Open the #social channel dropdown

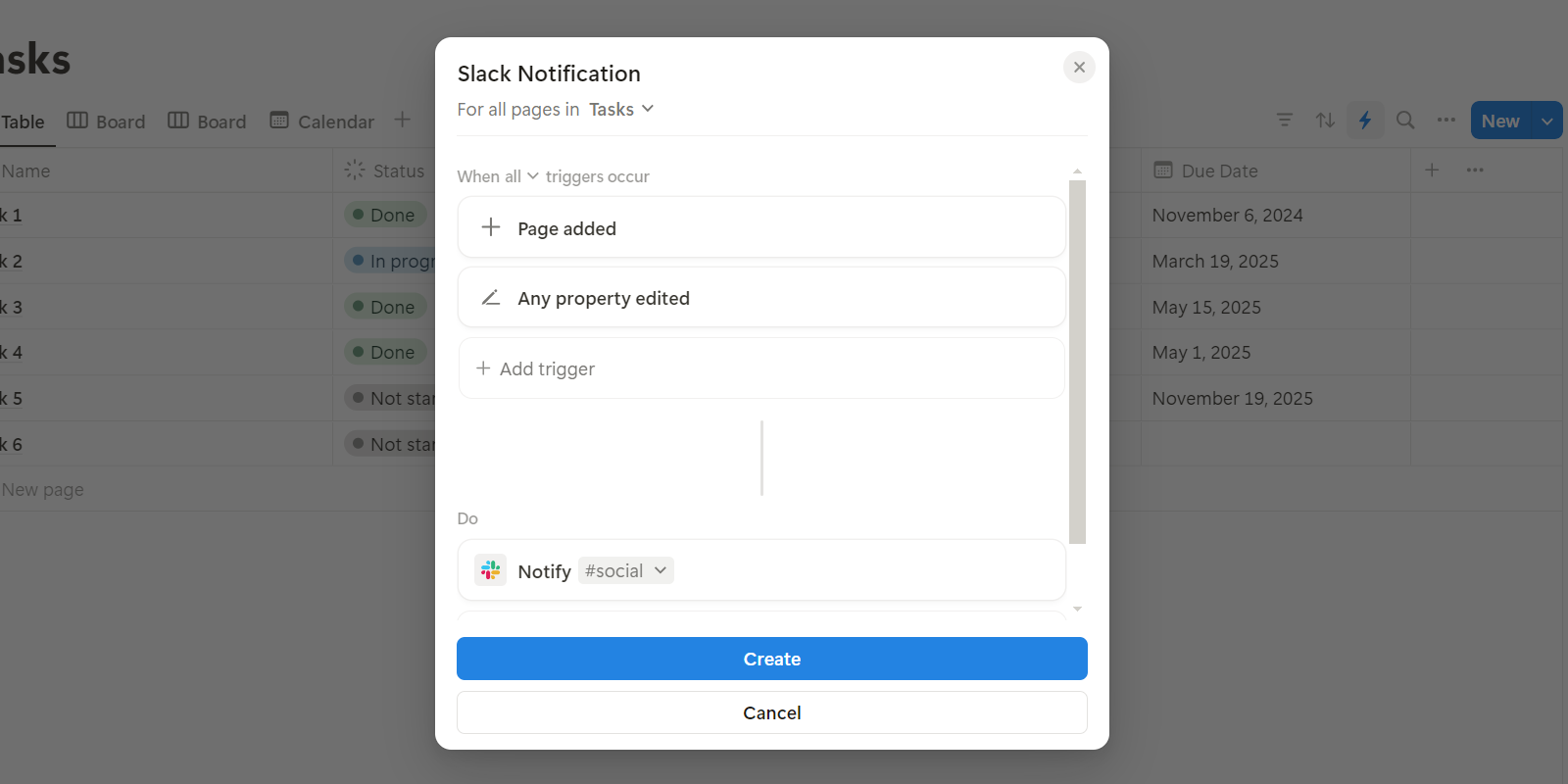[625, 571]
